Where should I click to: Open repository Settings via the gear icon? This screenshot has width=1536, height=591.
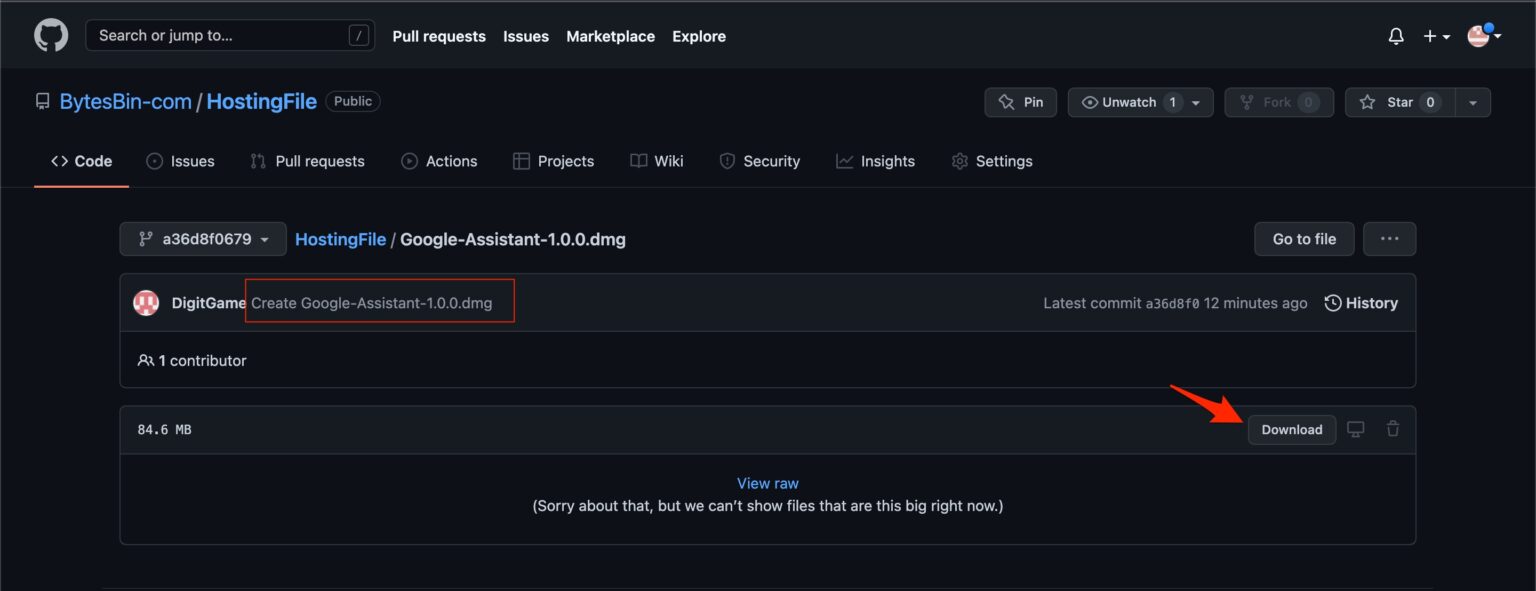(959, 160)
